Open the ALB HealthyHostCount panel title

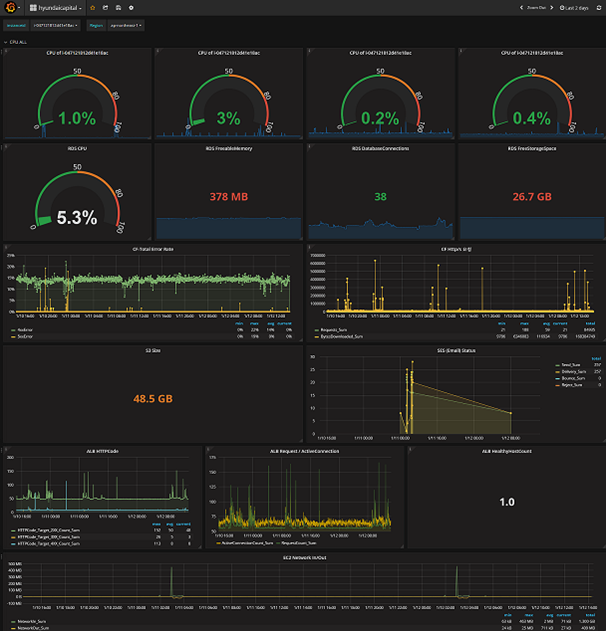point(507,452)
